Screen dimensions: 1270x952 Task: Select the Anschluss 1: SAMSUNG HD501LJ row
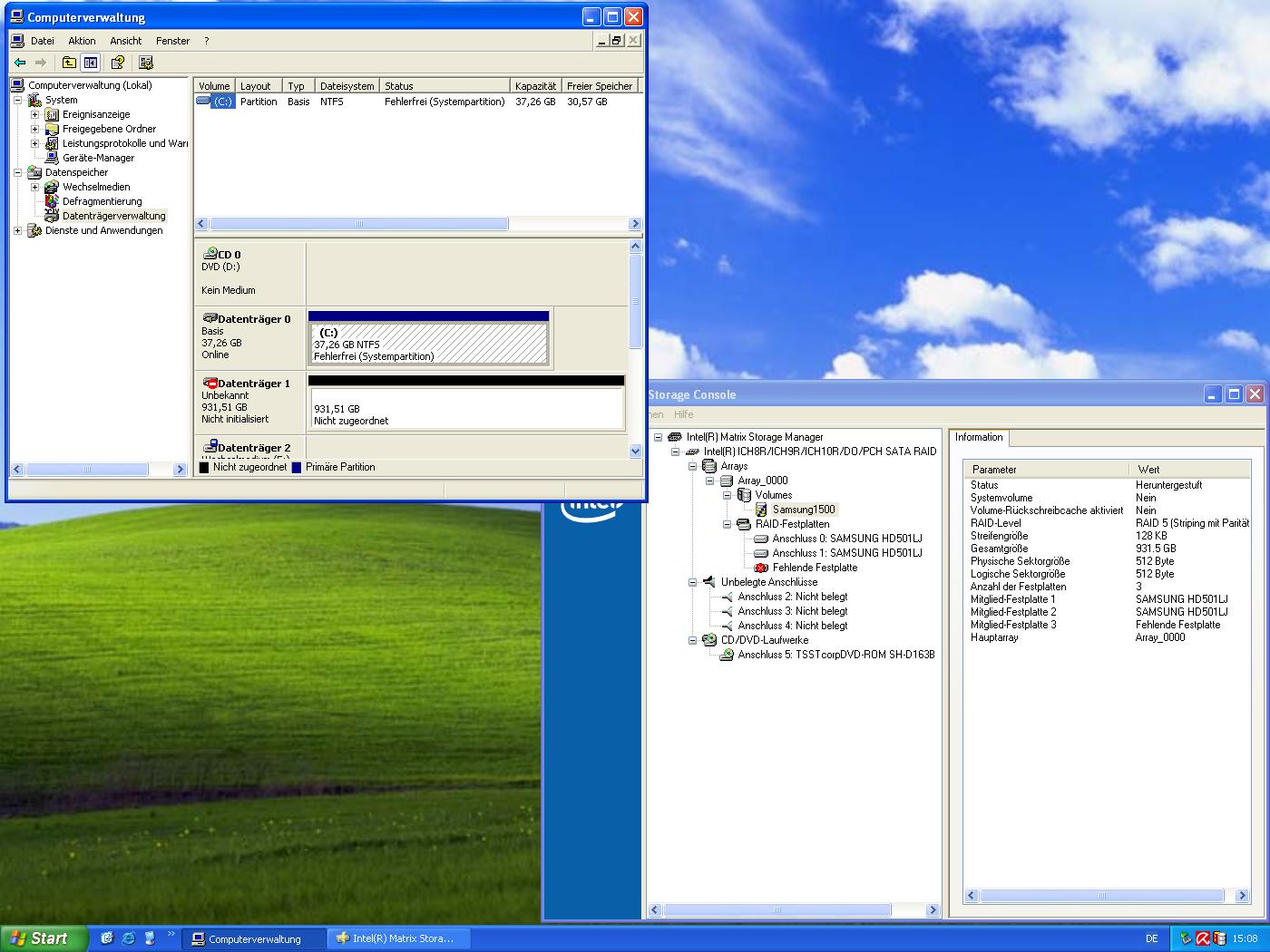(x=846, y=553)
